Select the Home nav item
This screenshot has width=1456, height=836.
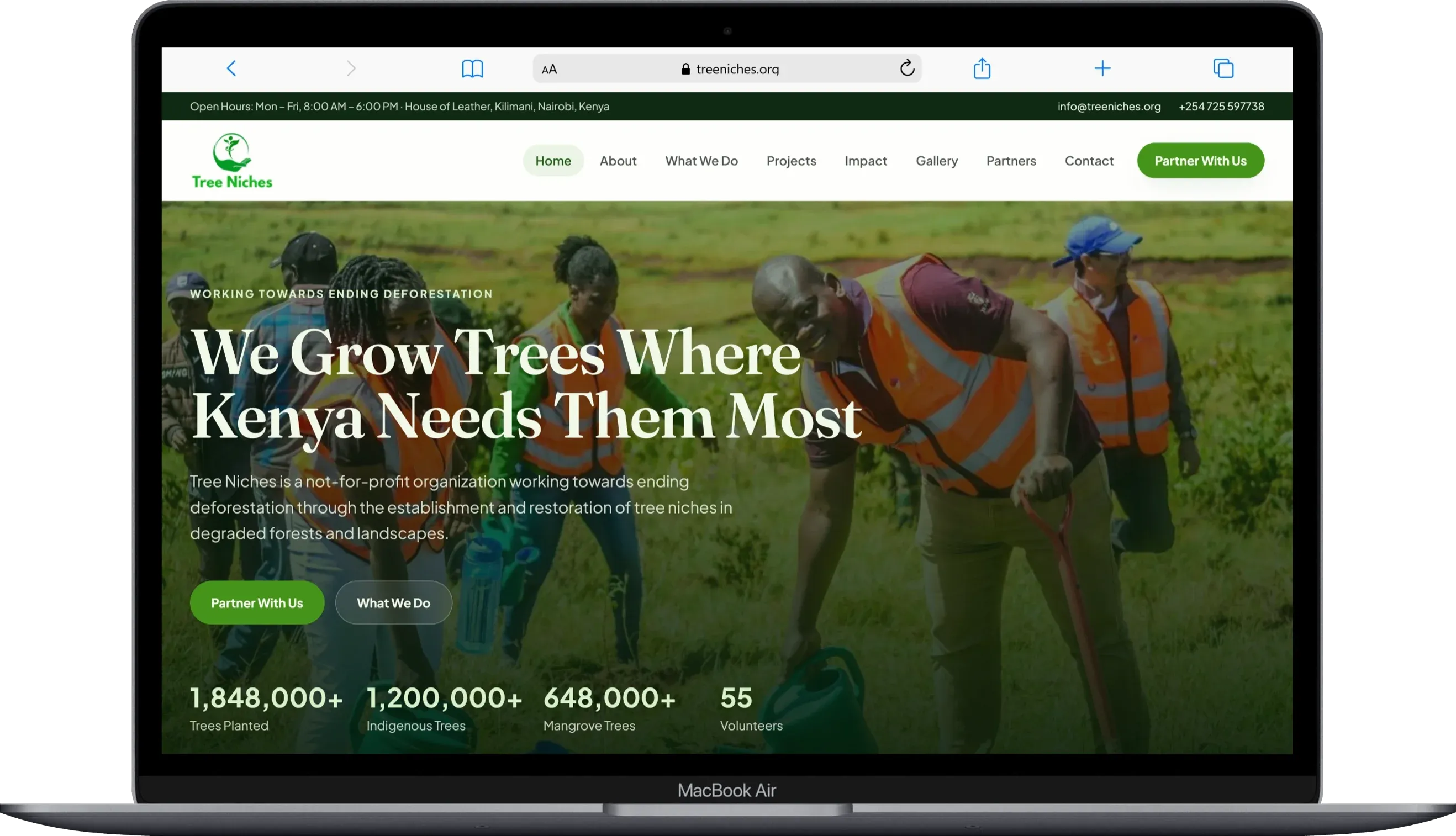point(553,161)
